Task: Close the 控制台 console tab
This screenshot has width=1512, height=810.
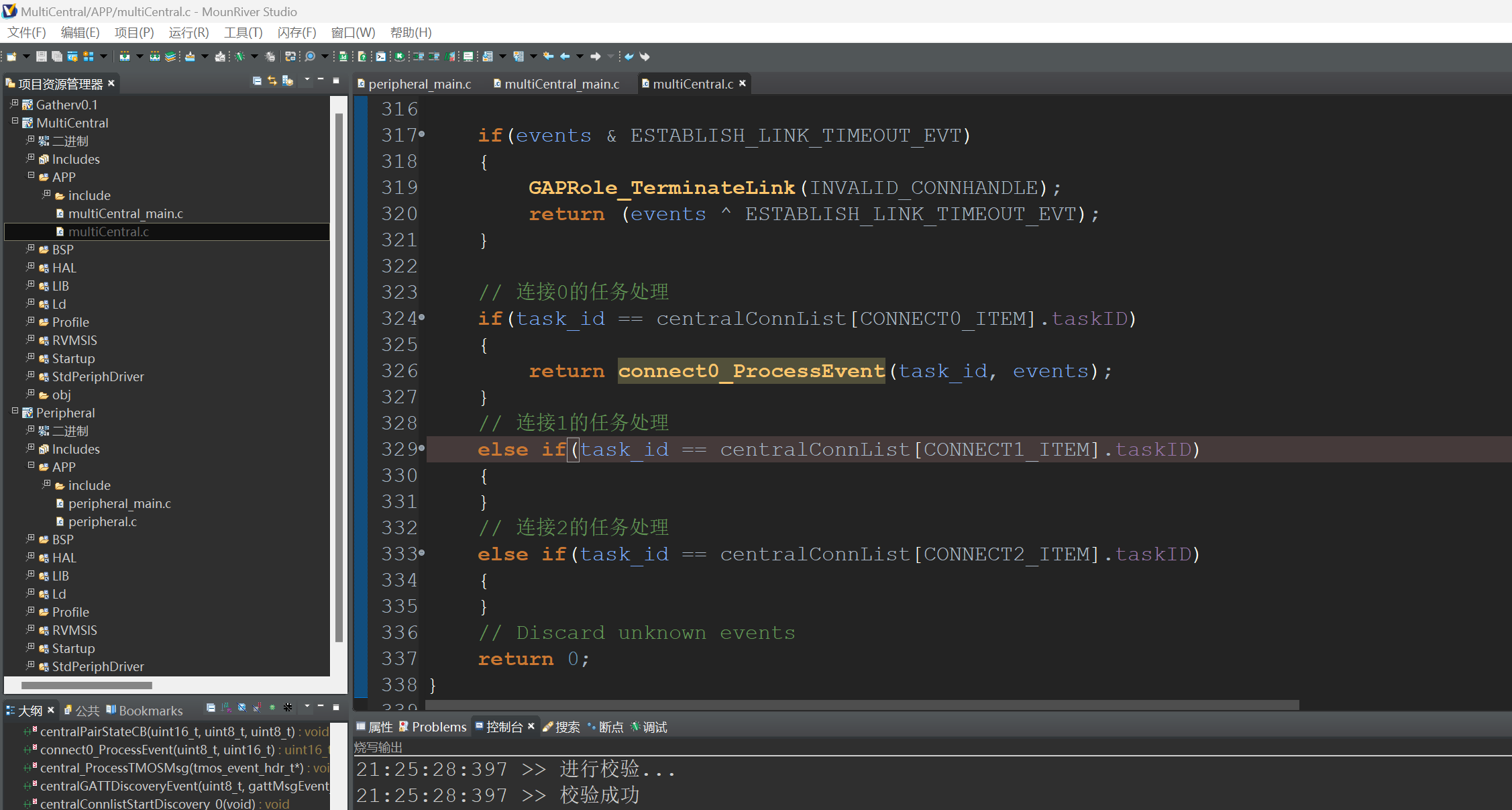Action: point(531,726)
